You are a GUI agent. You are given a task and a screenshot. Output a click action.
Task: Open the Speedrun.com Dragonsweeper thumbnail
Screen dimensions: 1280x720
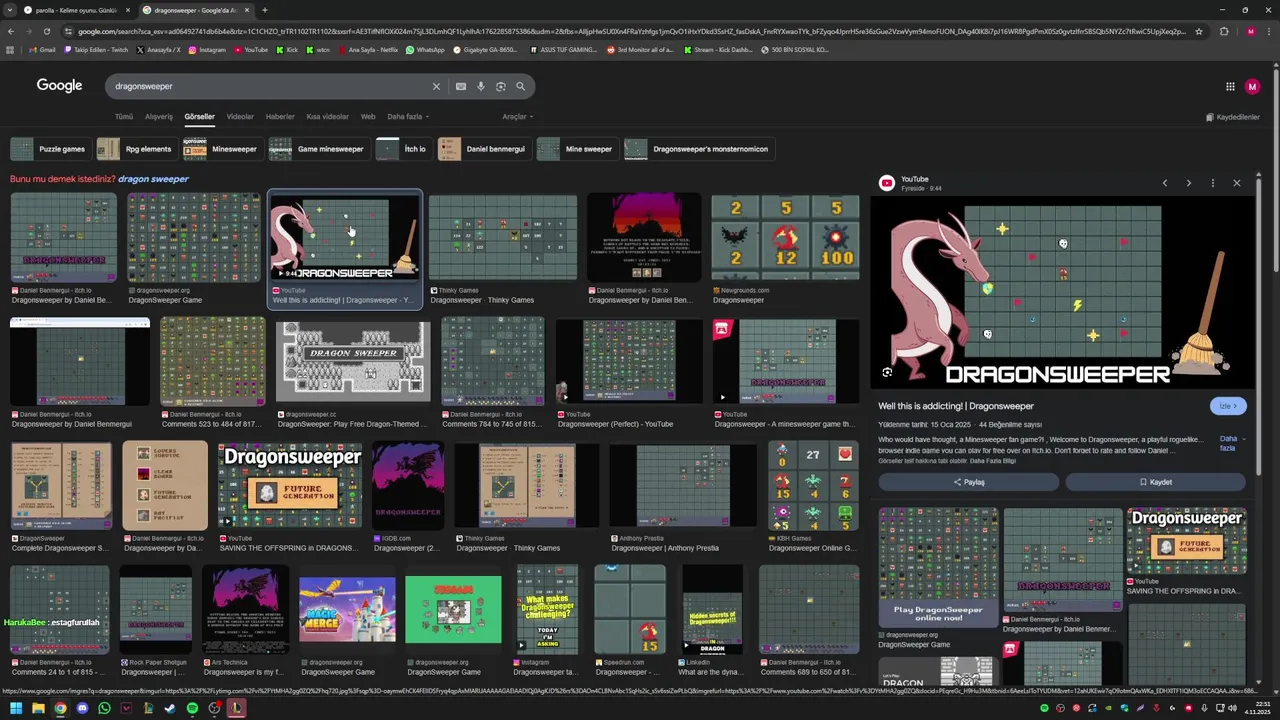pyautogui.click(x=630, y=609)
